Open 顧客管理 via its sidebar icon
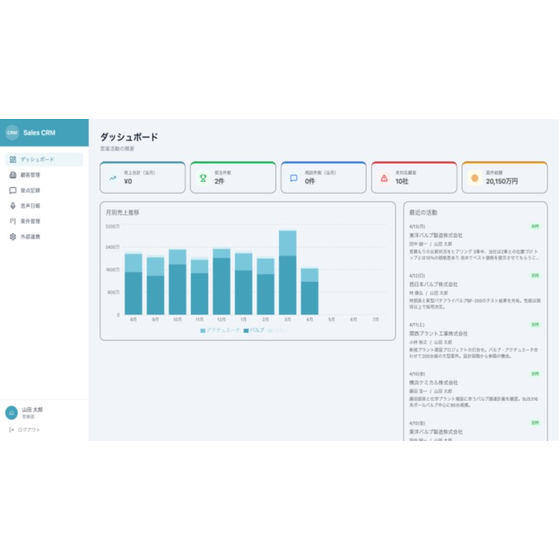Viewport: 560px width, 560px height. pos(13,175)
